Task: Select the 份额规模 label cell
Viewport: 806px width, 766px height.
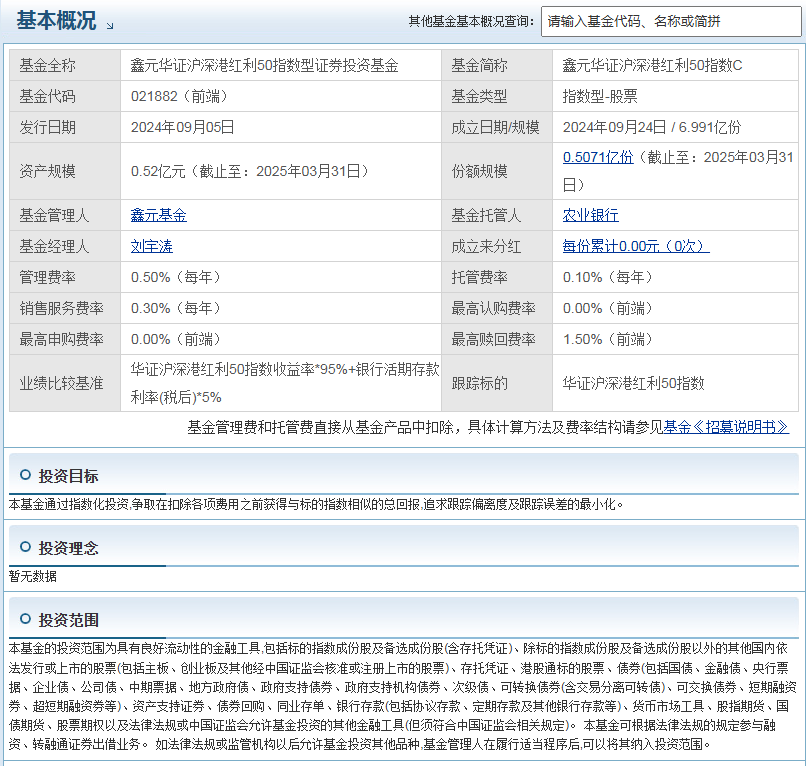Action: [x=497, y=171]
